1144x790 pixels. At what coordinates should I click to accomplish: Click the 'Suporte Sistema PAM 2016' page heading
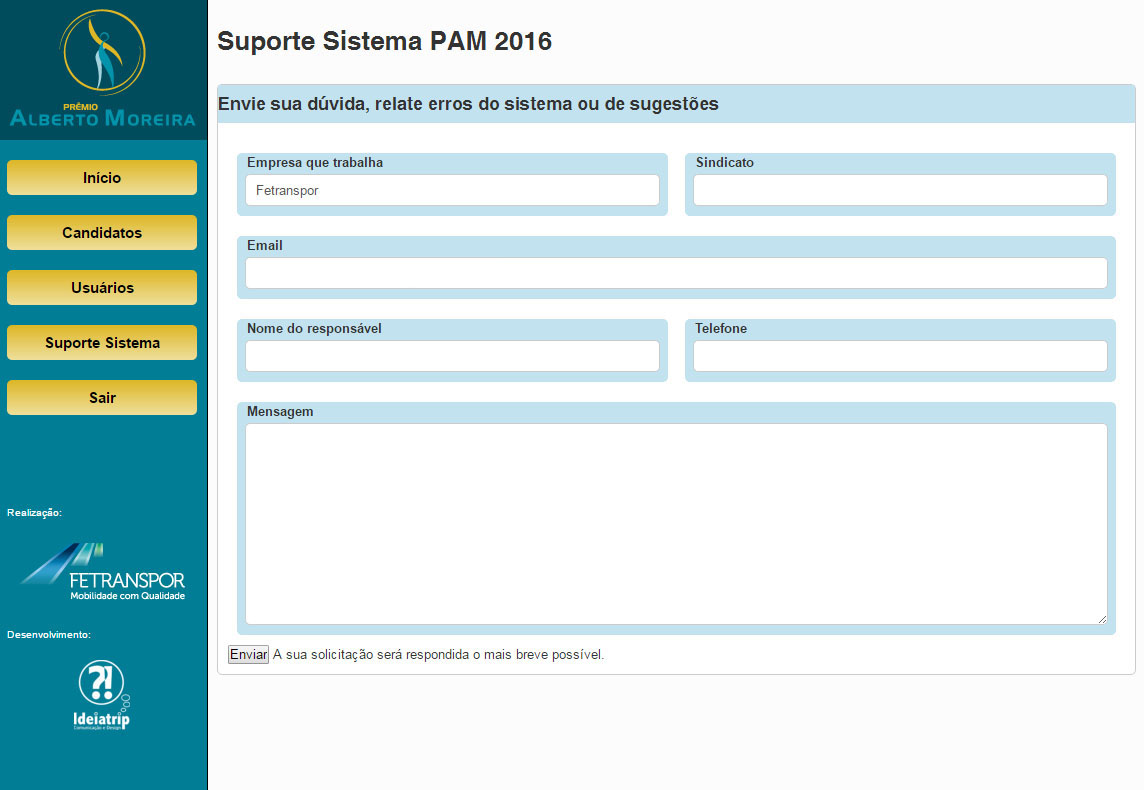[384, 42]
